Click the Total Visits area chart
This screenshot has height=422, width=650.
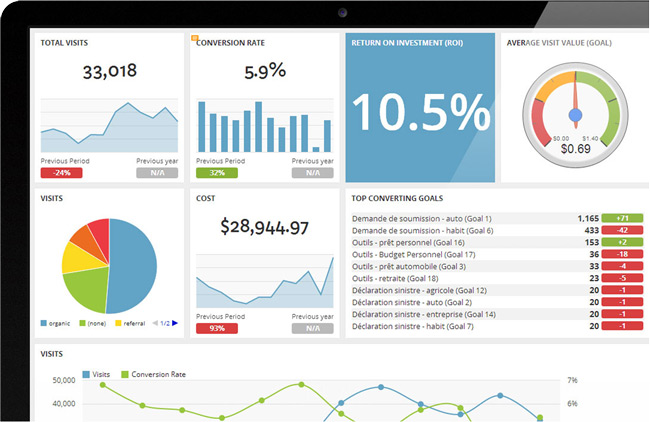tap(109, 126)
